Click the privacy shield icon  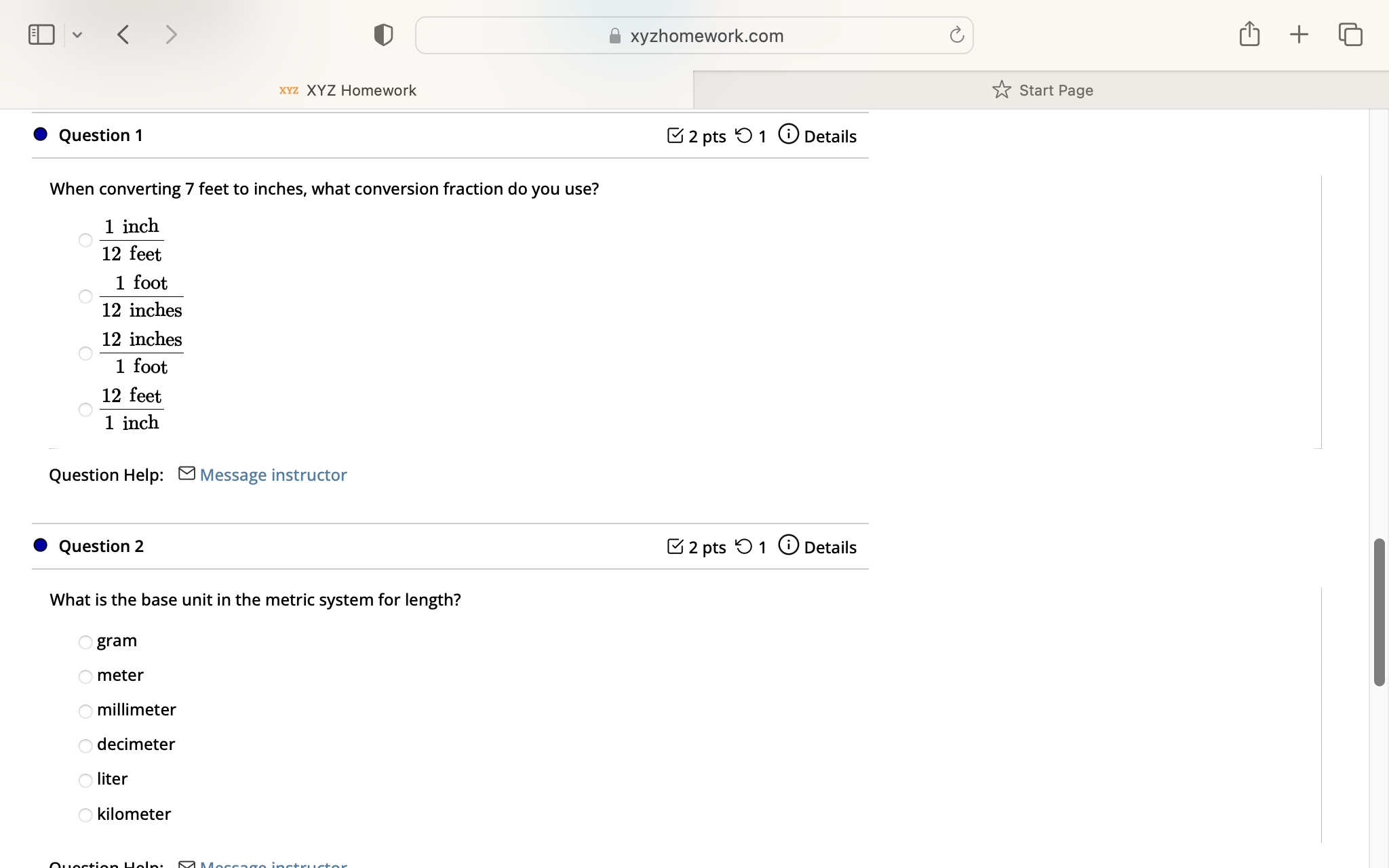coord(383,35)
